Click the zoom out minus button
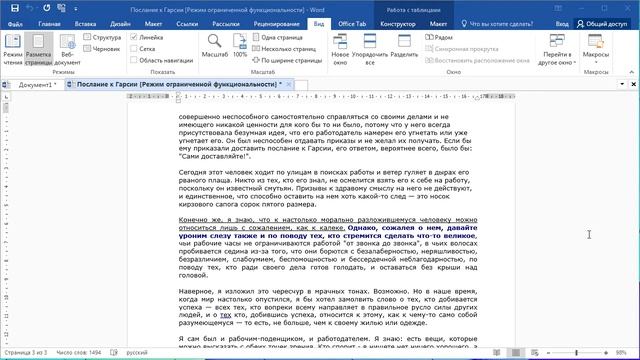The height and width of the screenshot is (360, 640). pos(548,353)
